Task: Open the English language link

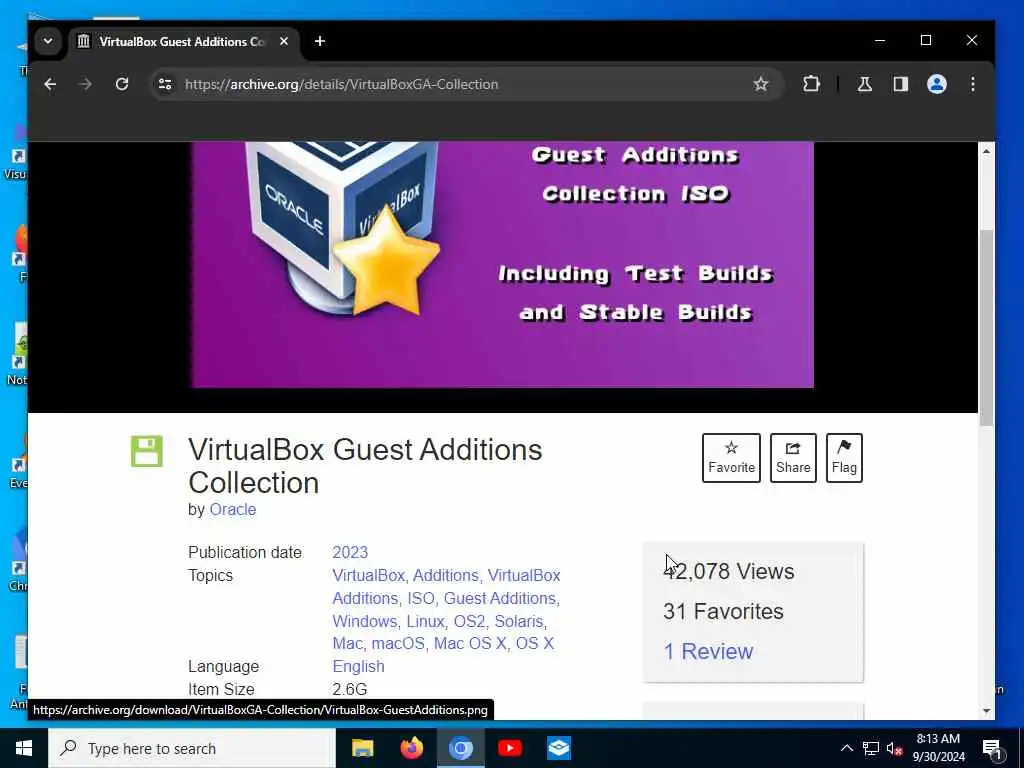Action: pyautogui.click(x=359, y=666)
